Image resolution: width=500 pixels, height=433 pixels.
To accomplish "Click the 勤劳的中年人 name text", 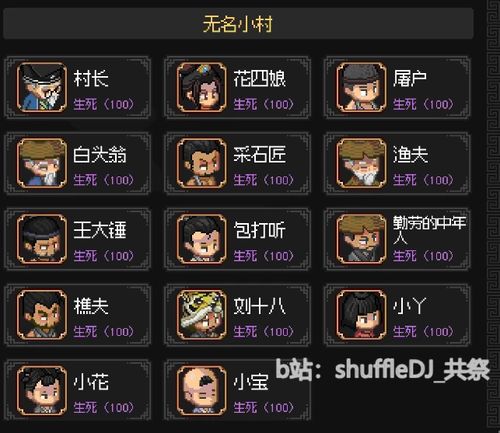I will 429,230.
